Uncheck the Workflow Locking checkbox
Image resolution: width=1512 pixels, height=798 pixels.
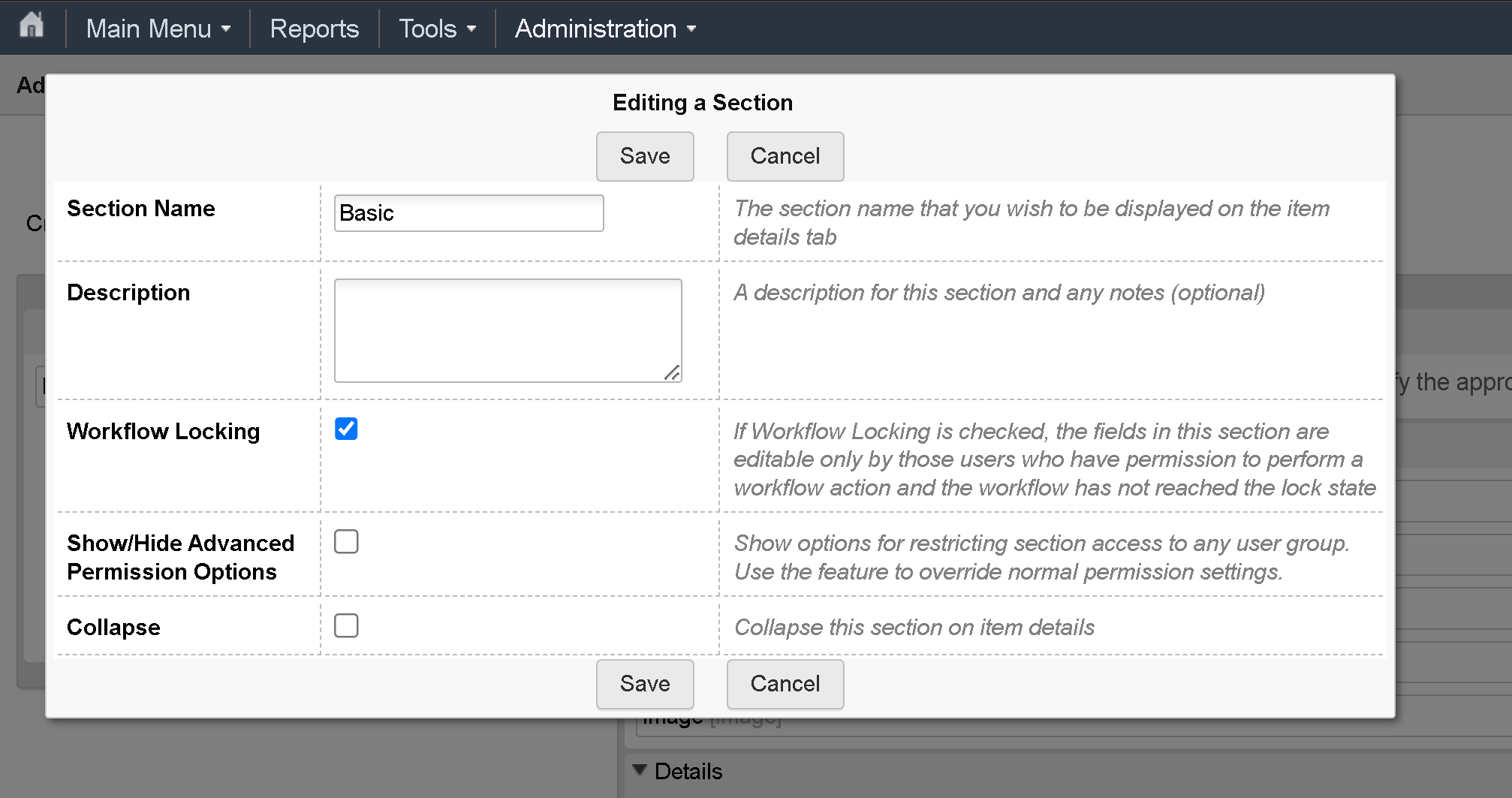point(346,429)
